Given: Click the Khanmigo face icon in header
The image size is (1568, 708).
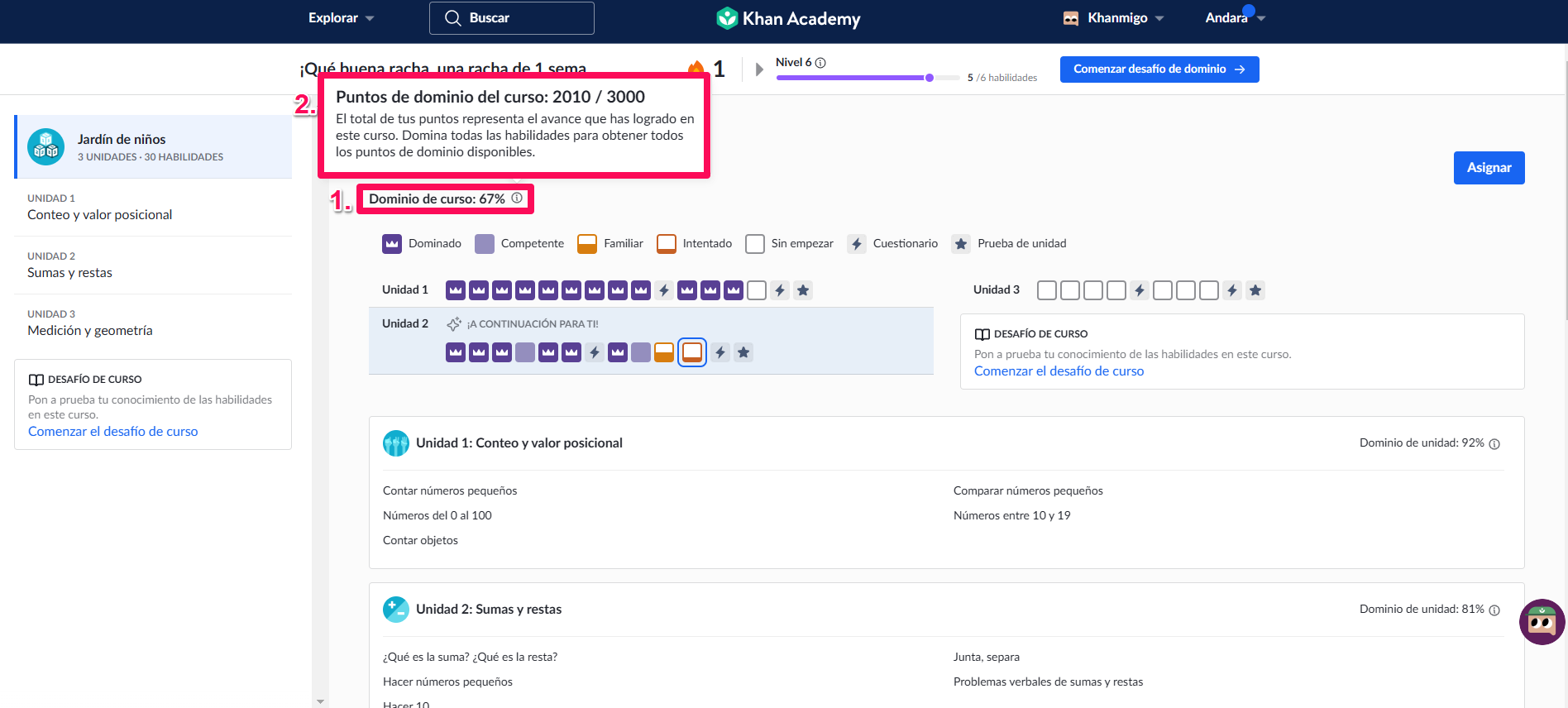Looking at the screenshot, I should click(x=1071, y=18).
